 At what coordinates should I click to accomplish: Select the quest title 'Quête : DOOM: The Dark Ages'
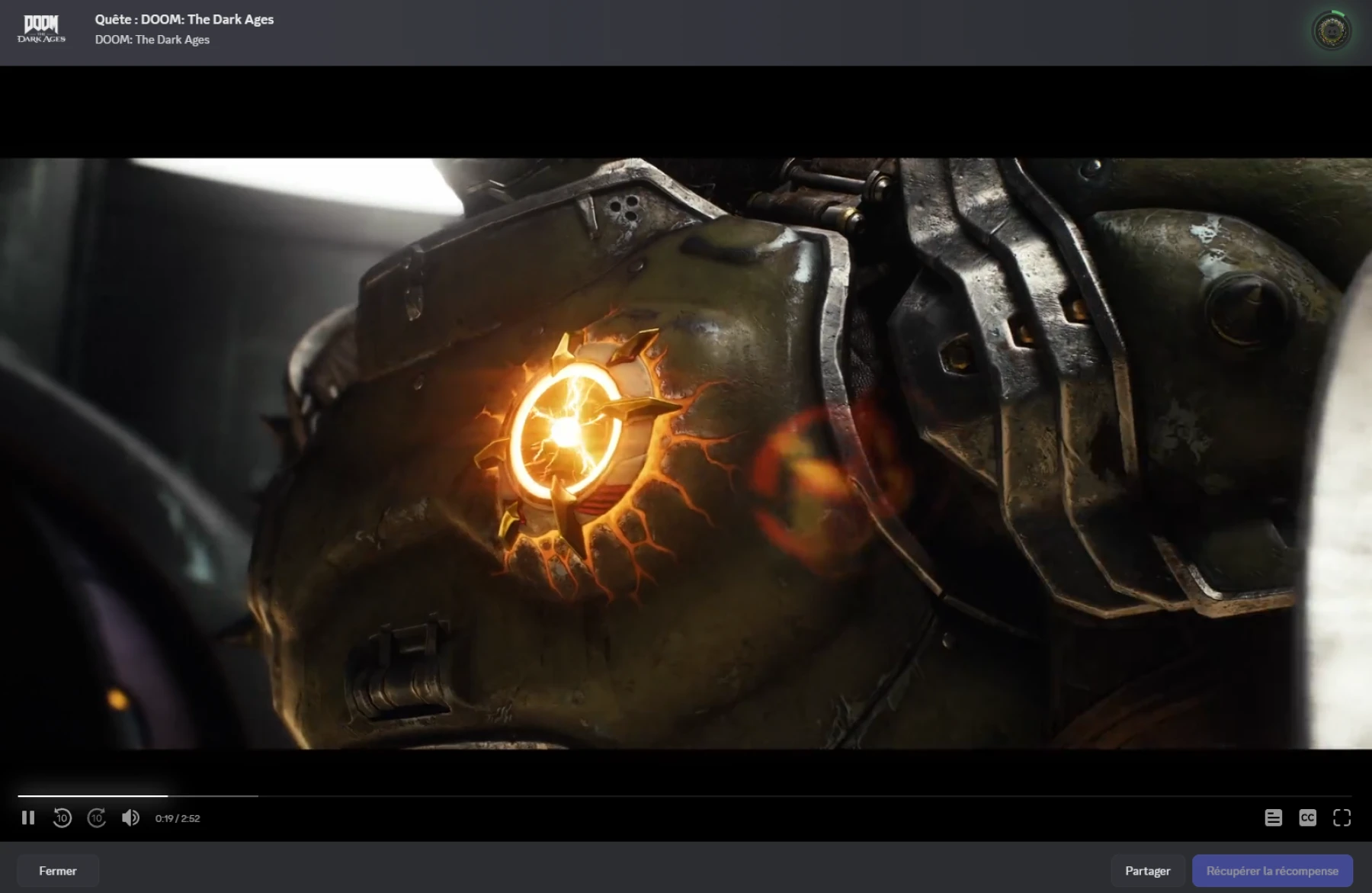pos(183,20)
